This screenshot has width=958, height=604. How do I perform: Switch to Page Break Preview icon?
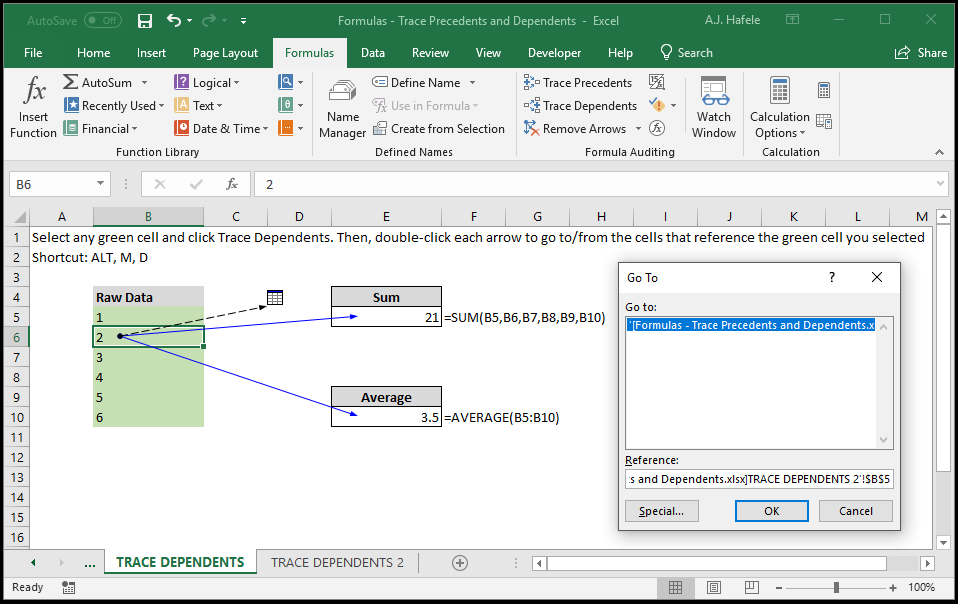(x=751, y=588)
